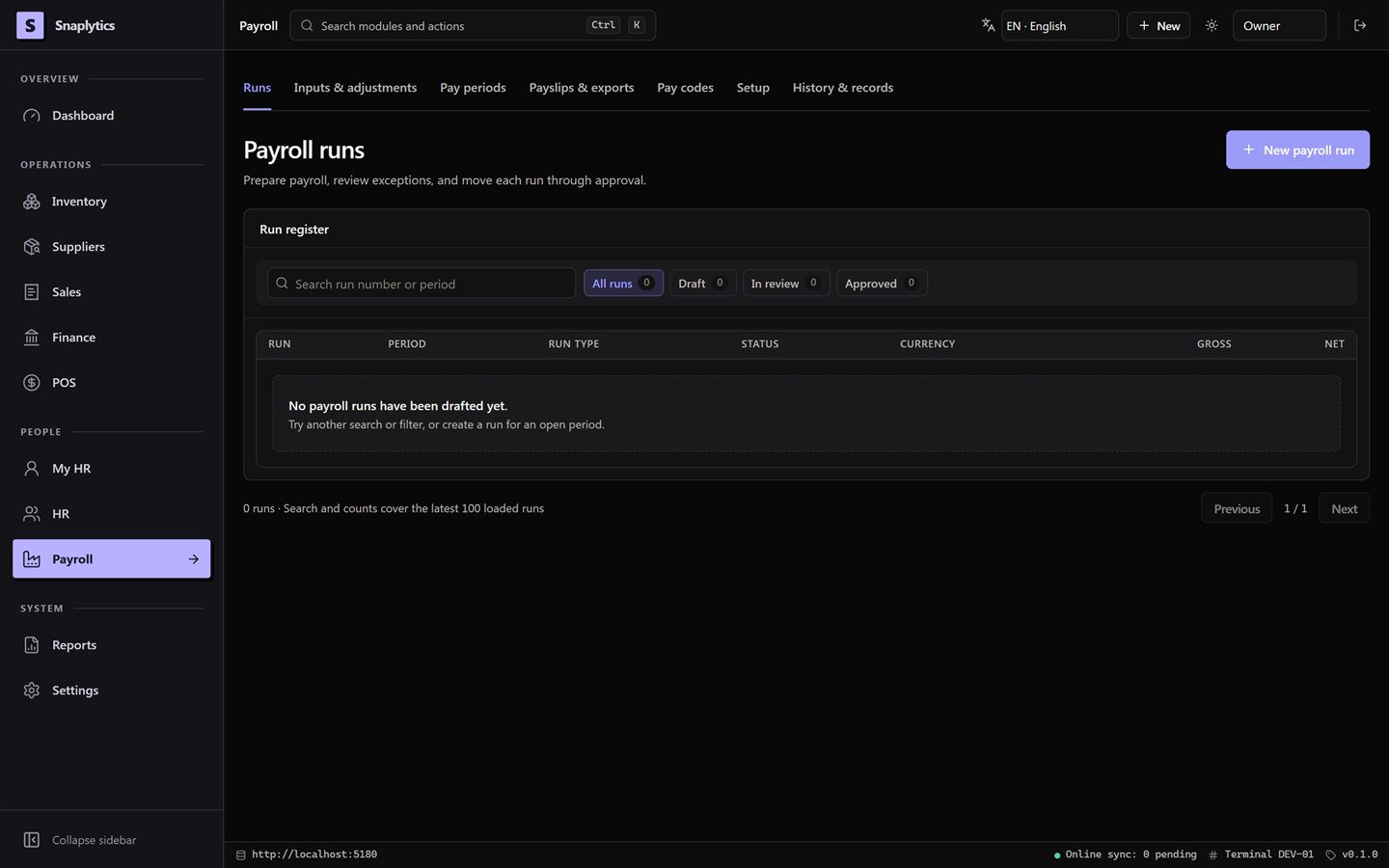Switch to the Payslips & exports tab
The image size is (1389, 868).
tap(582, 88)
